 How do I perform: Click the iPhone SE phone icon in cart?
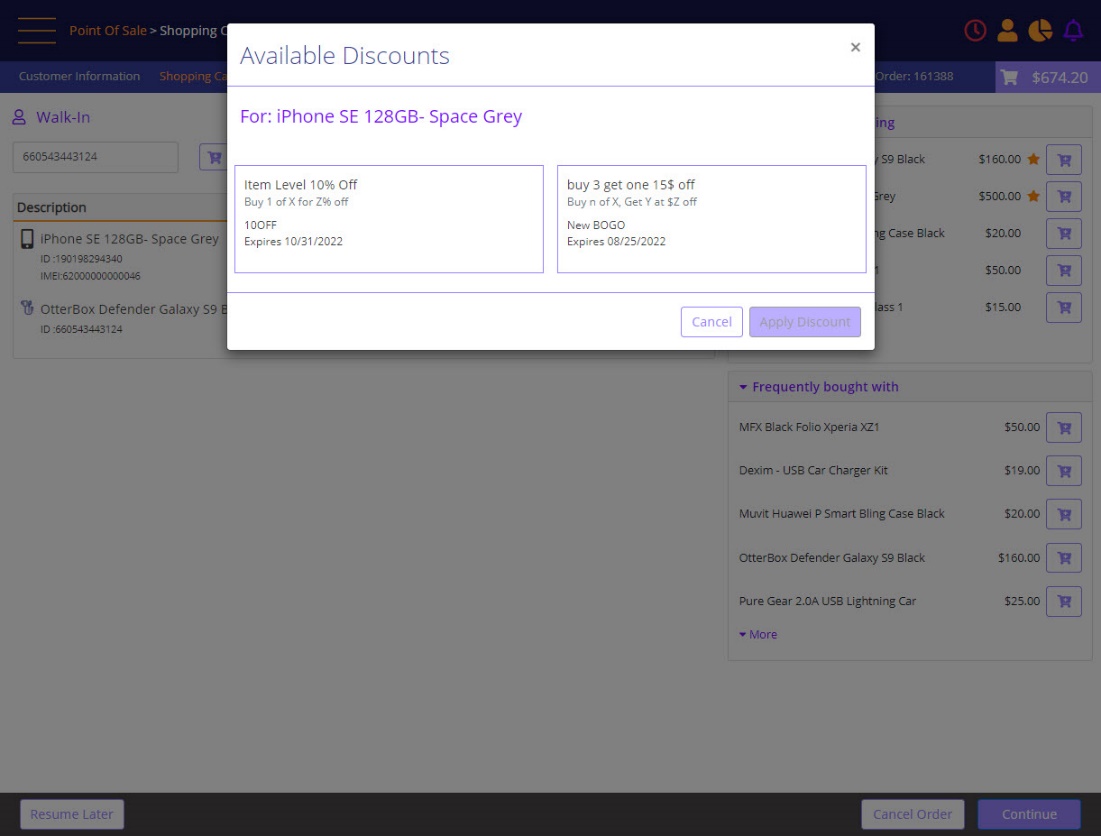(27, 239)
